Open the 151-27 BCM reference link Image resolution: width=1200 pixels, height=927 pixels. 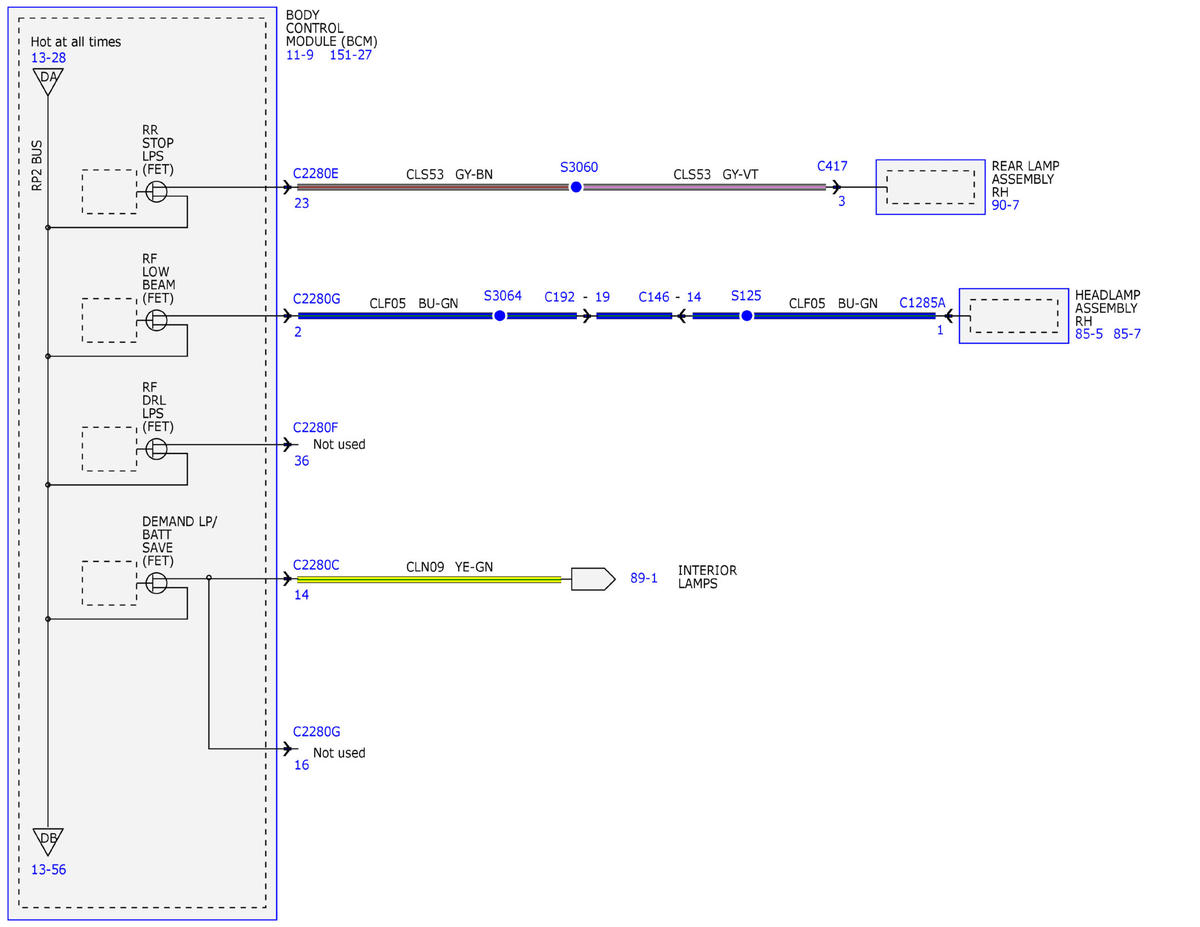[350, 55]
